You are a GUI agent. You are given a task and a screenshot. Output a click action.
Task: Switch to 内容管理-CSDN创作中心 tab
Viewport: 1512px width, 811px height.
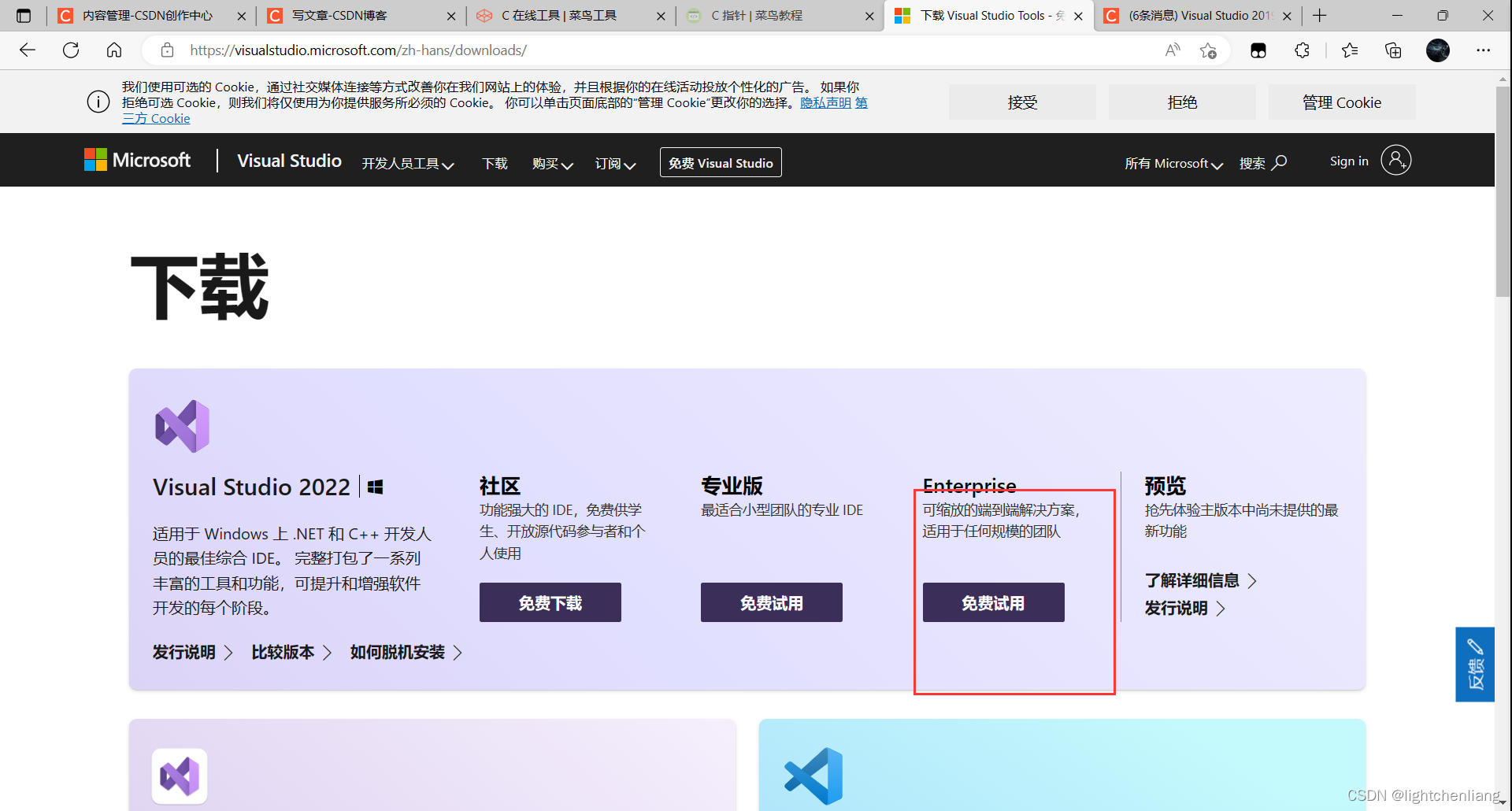(151, 16)
